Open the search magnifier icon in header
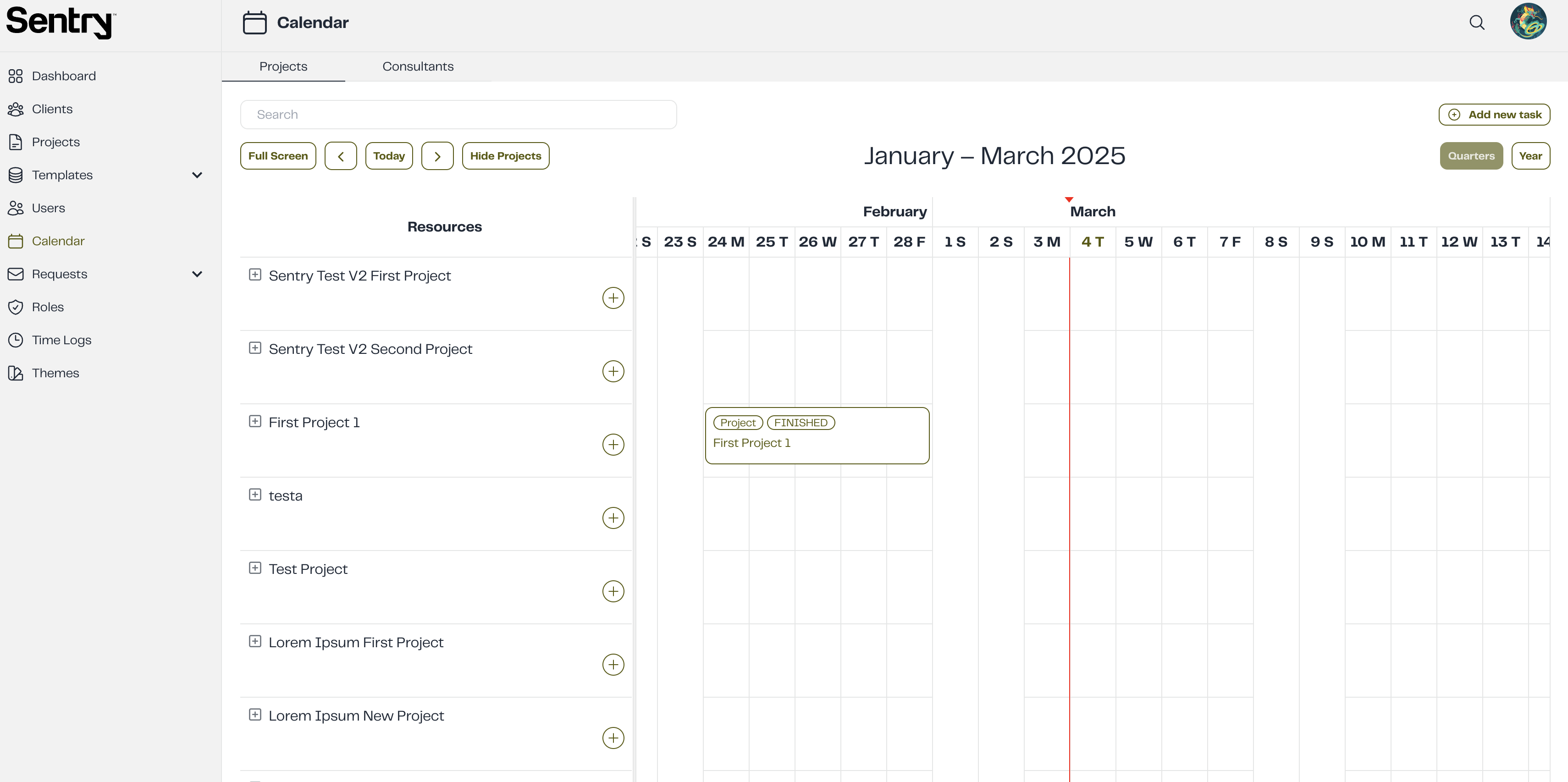 click(1477, 22)
